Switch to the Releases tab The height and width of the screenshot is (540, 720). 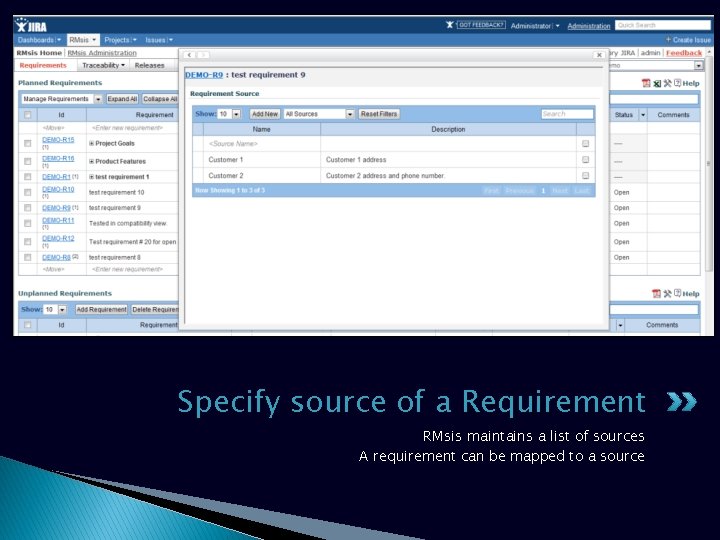[x=149, y=65]
